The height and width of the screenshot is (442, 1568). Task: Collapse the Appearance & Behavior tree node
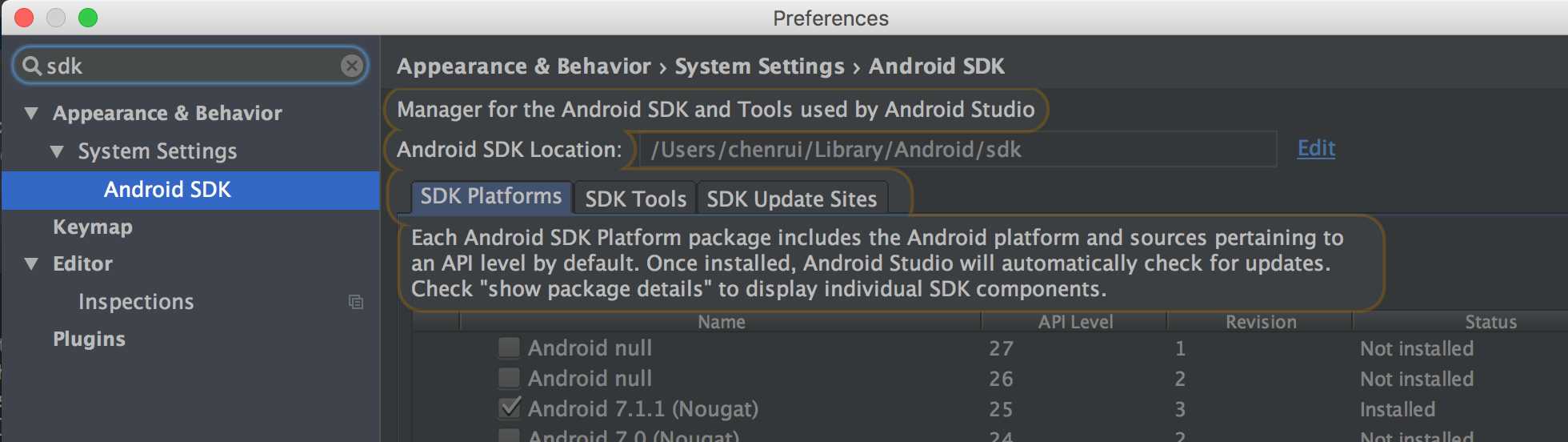31,113
